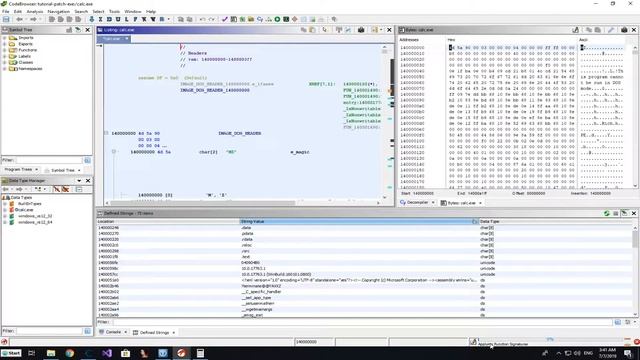The image size is (640, 360).
Task: Expand the Imports folder in Symbol Tree
Action: 4,38
